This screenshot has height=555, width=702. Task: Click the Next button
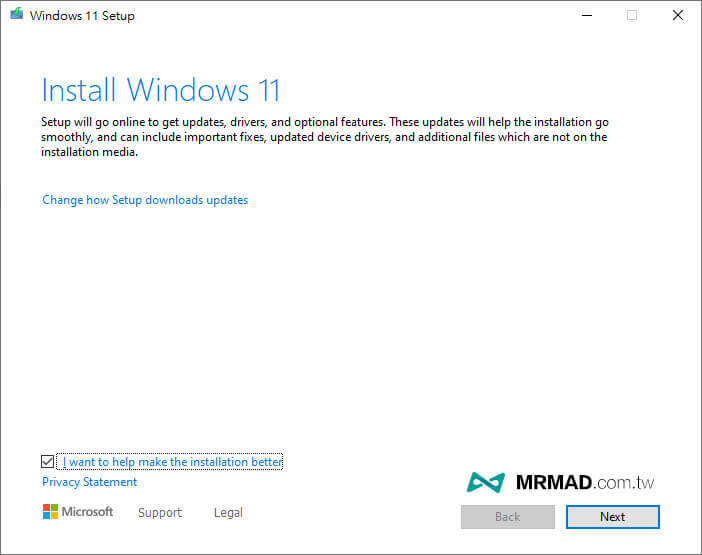pyautogui.click(x=612, y=517)
